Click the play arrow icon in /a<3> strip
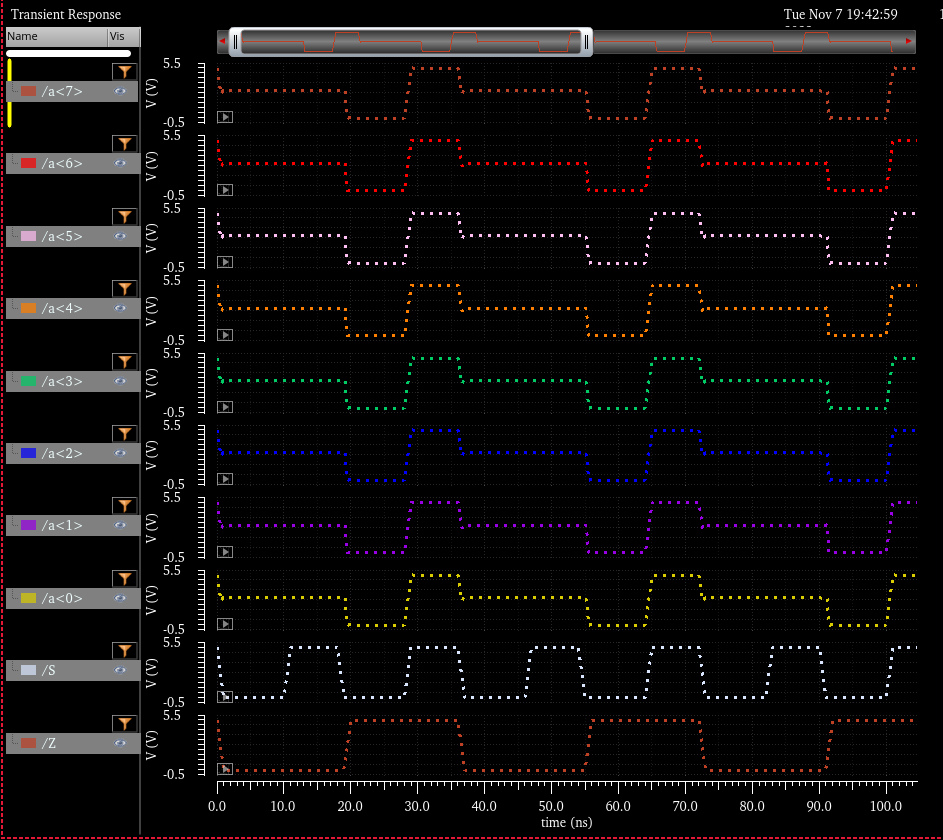 (x=225, y=407)
